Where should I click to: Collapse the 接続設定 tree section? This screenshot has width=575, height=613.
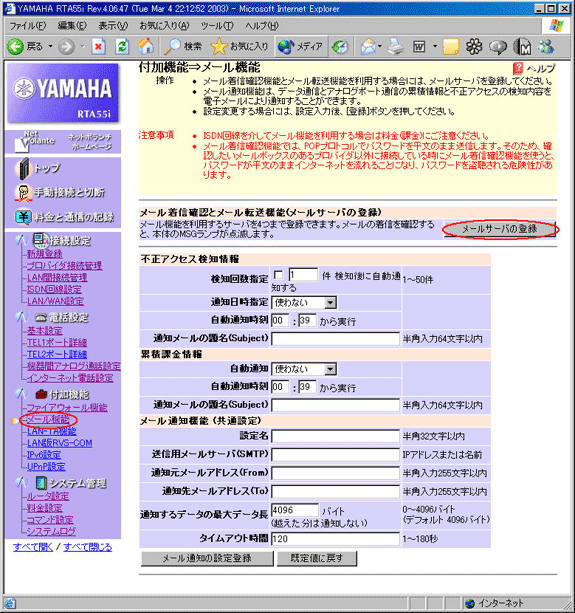[x=21, y=240]
